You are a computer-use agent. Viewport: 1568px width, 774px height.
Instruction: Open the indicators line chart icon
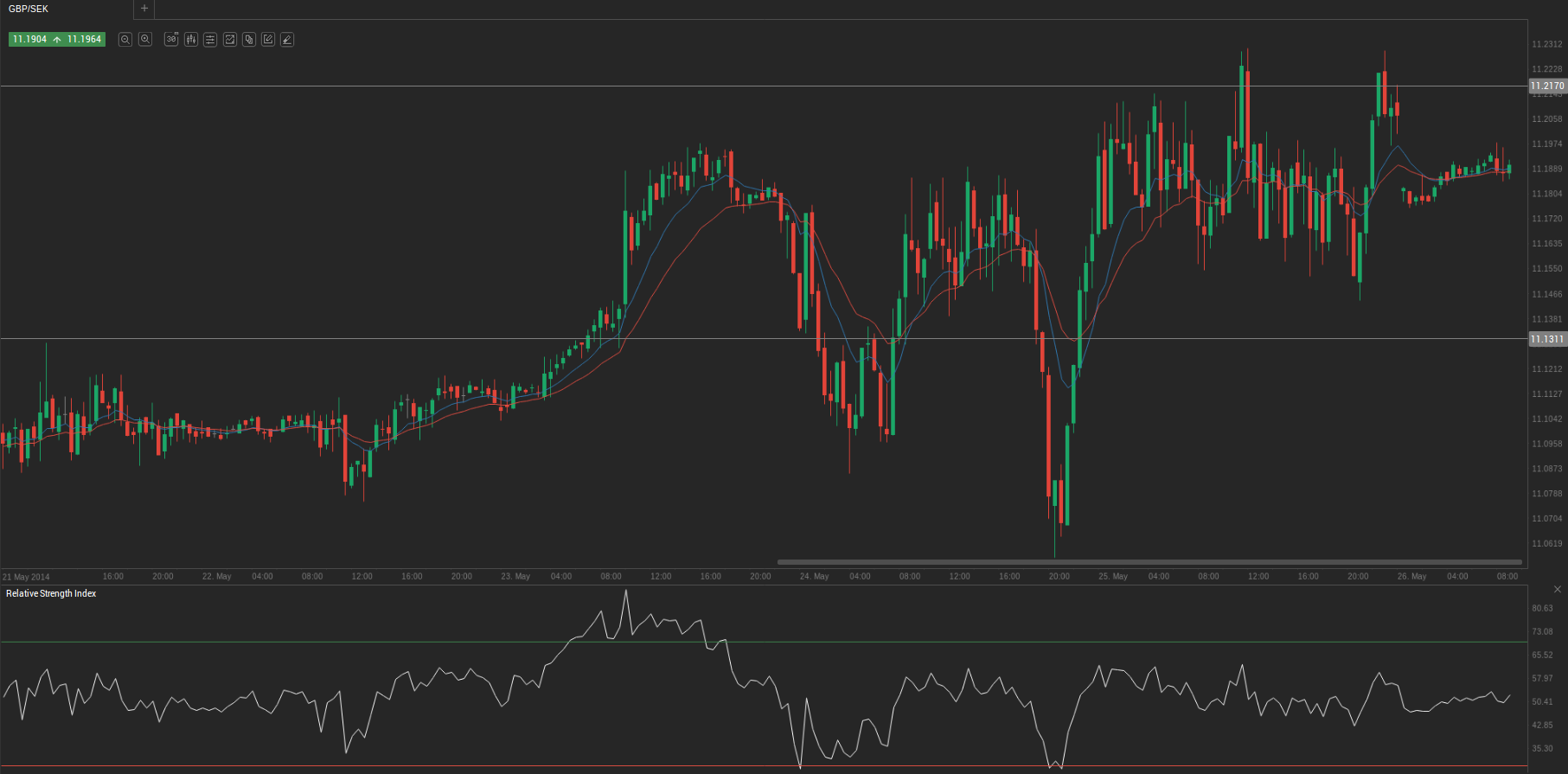tap(230, 40)
